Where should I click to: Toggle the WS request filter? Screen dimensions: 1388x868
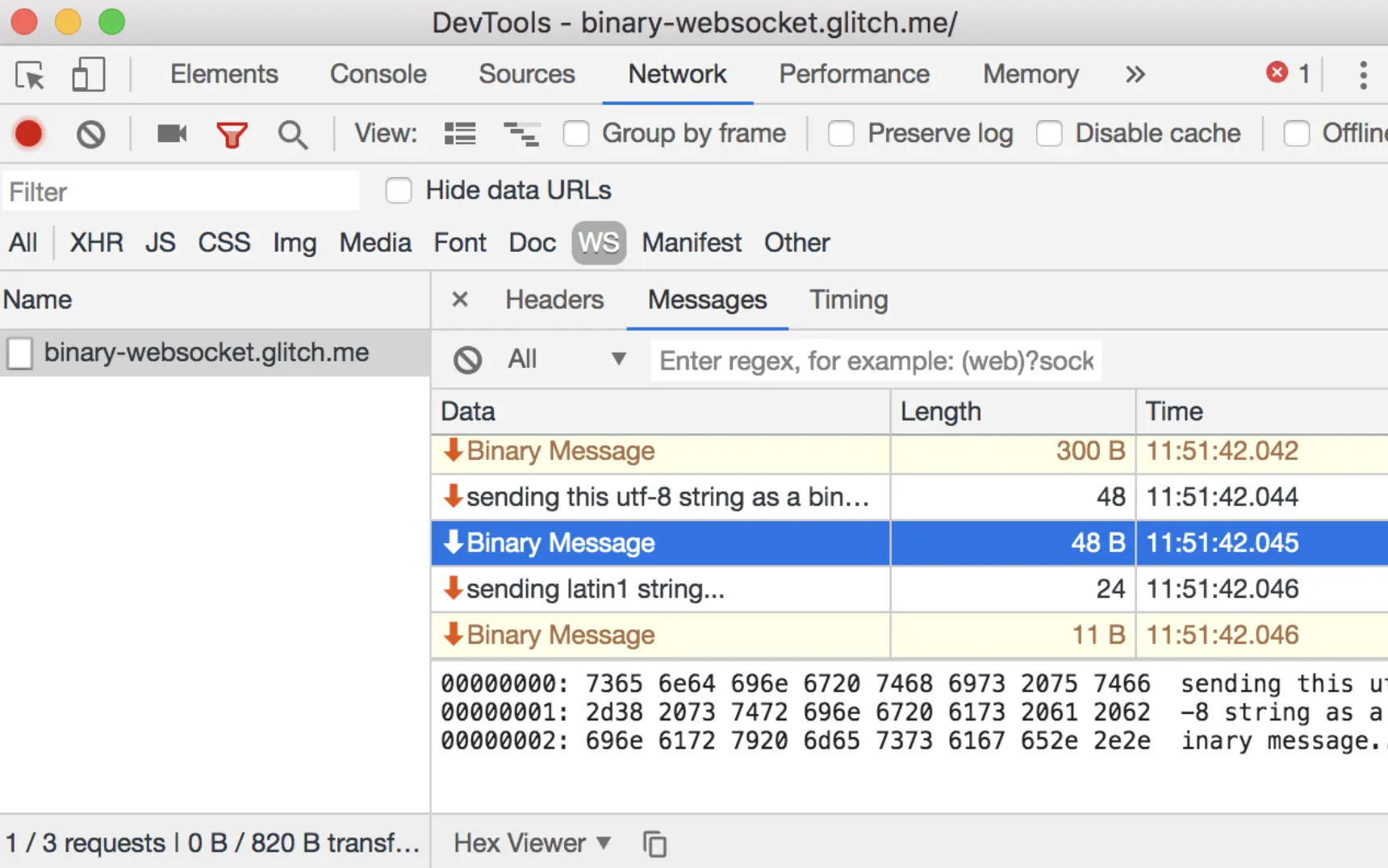pyautogui.click(x=599, y=242)
